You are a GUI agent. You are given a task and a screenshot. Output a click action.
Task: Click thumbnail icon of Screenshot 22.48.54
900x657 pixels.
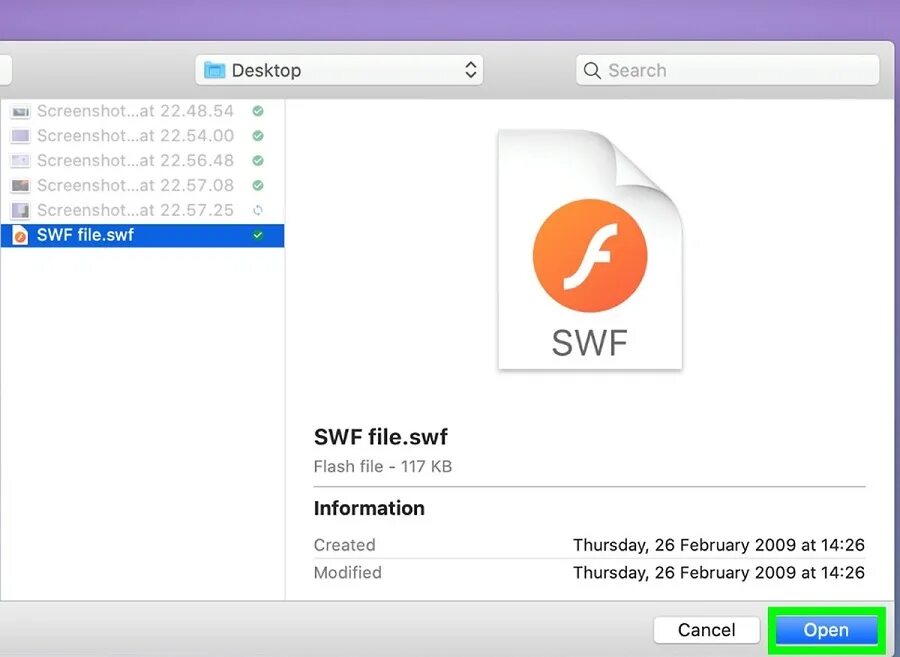[20, 111]
